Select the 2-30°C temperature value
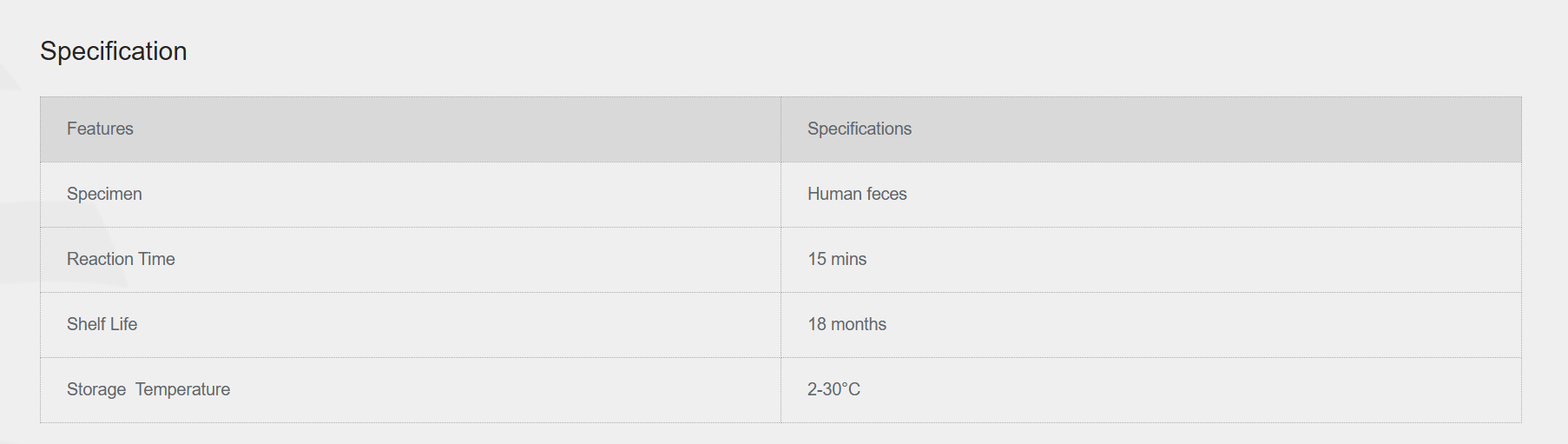This screenshot has height=444, width=1568. coord(833,389)
